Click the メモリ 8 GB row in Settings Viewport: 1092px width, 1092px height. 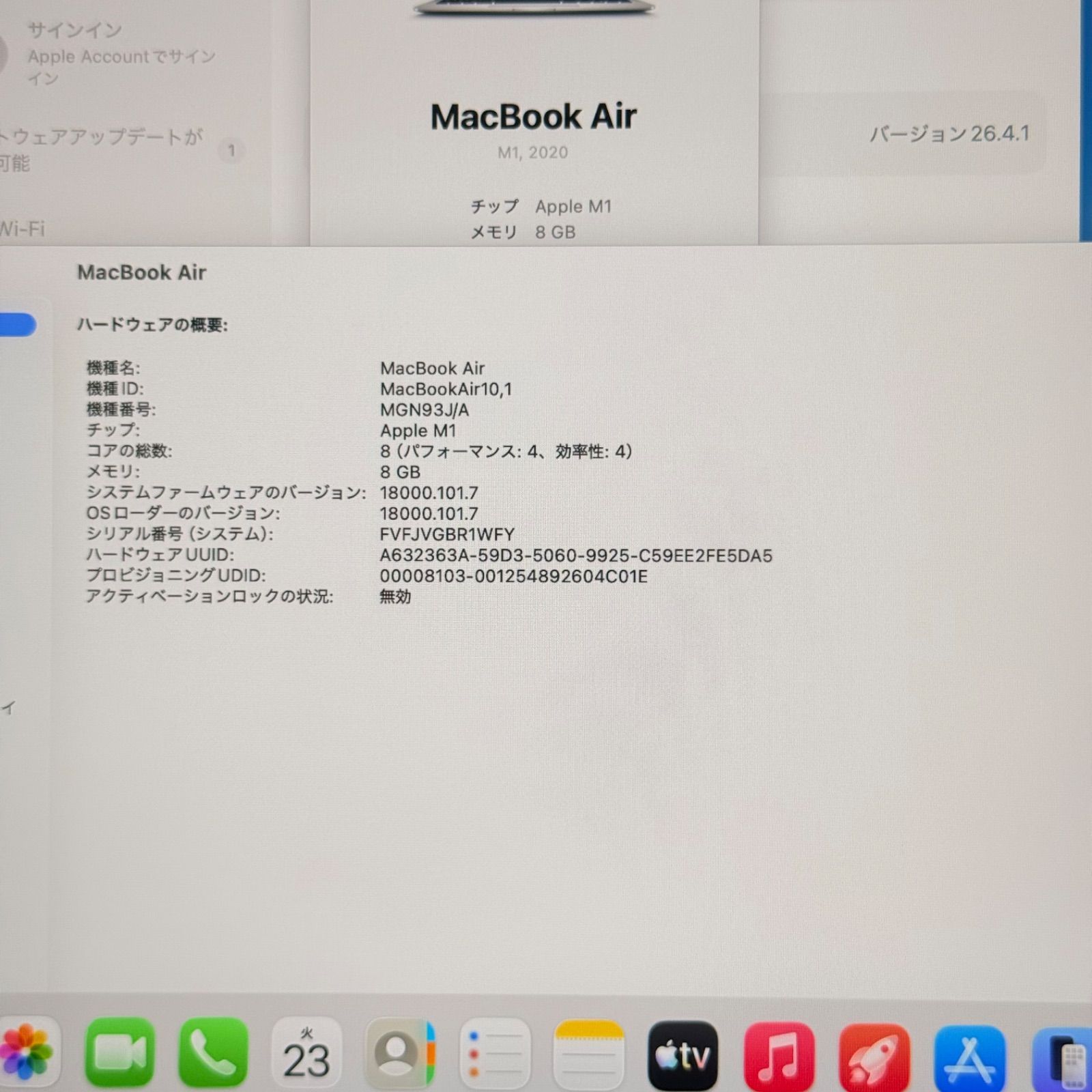click(523, 232)
